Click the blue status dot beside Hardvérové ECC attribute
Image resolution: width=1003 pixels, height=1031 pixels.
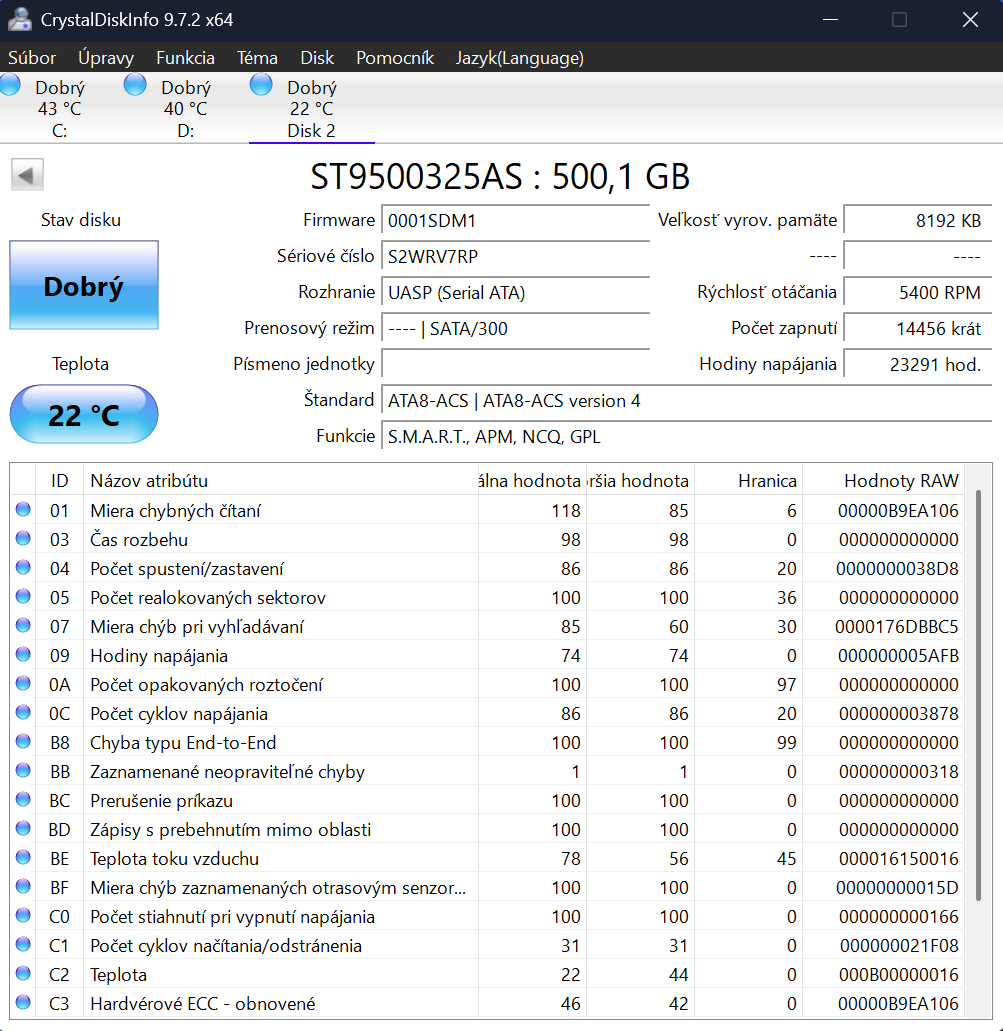[22, 1003]
